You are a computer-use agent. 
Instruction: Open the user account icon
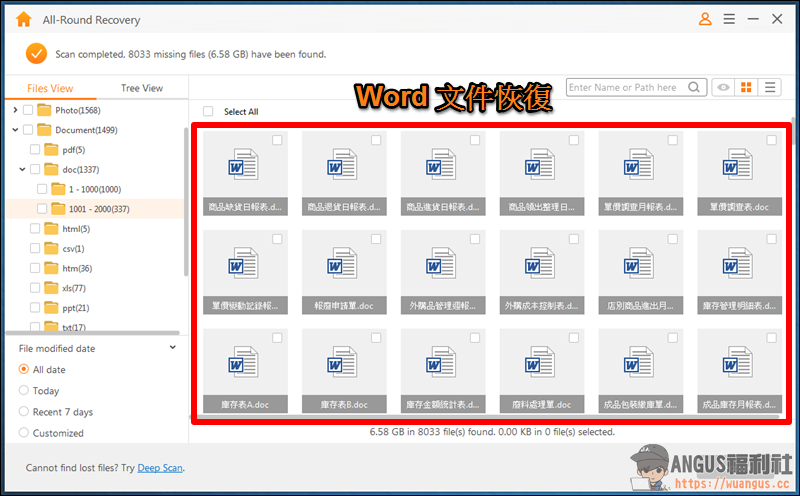[705, 19]
